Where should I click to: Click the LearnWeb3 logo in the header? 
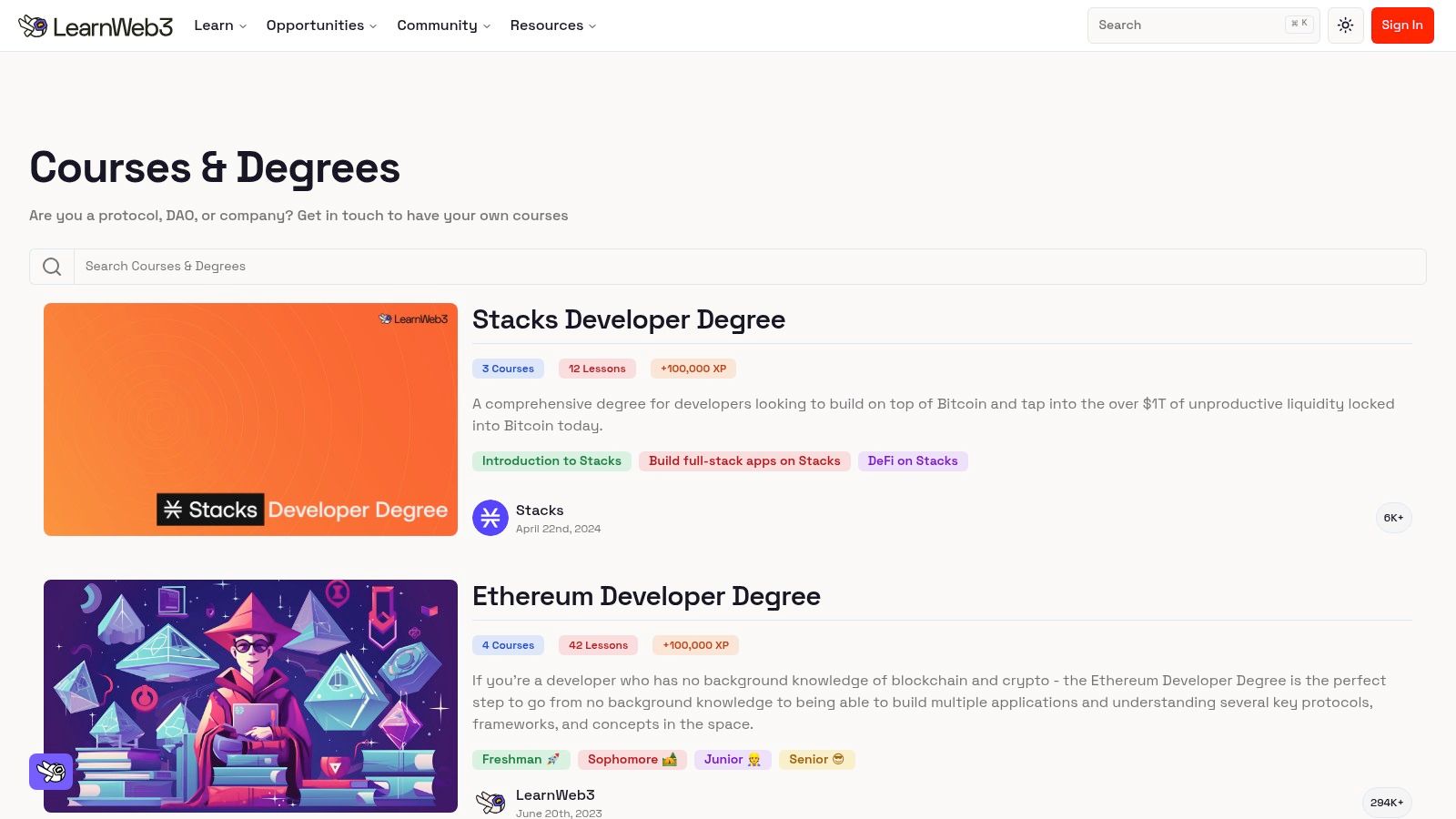tap(96, 25)
